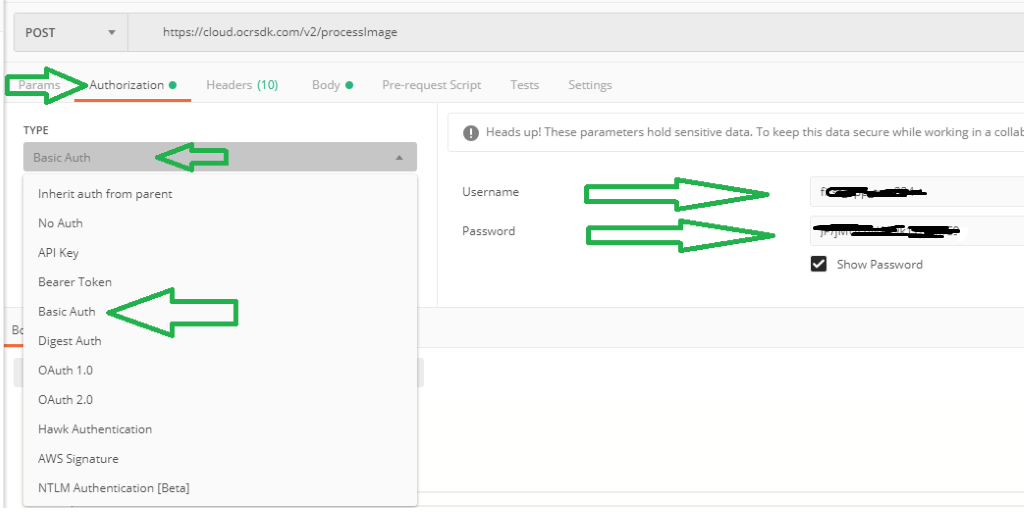Choose Bearer Token auth type

click(219, 282)
